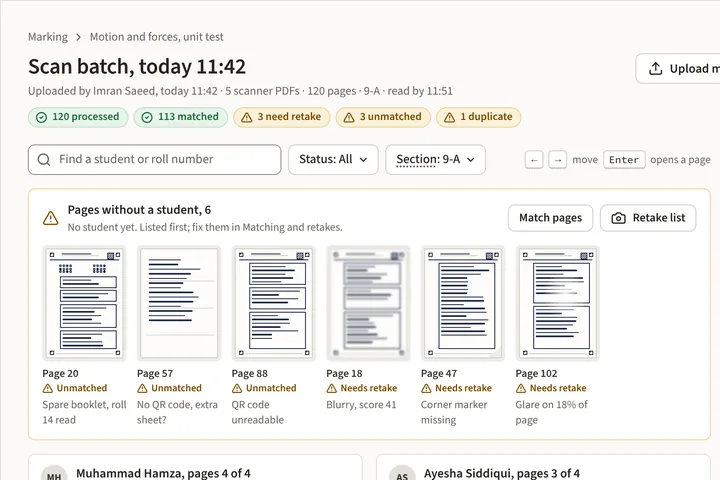
Task: Click warning icon under Page 47
Action: (x=426, y=389)
